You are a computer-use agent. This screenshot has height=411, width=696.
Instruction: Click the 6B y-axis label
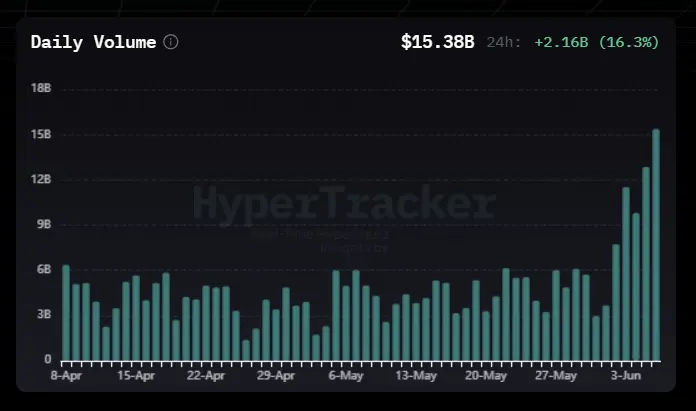pyautogui.click(x=44, y=269)
